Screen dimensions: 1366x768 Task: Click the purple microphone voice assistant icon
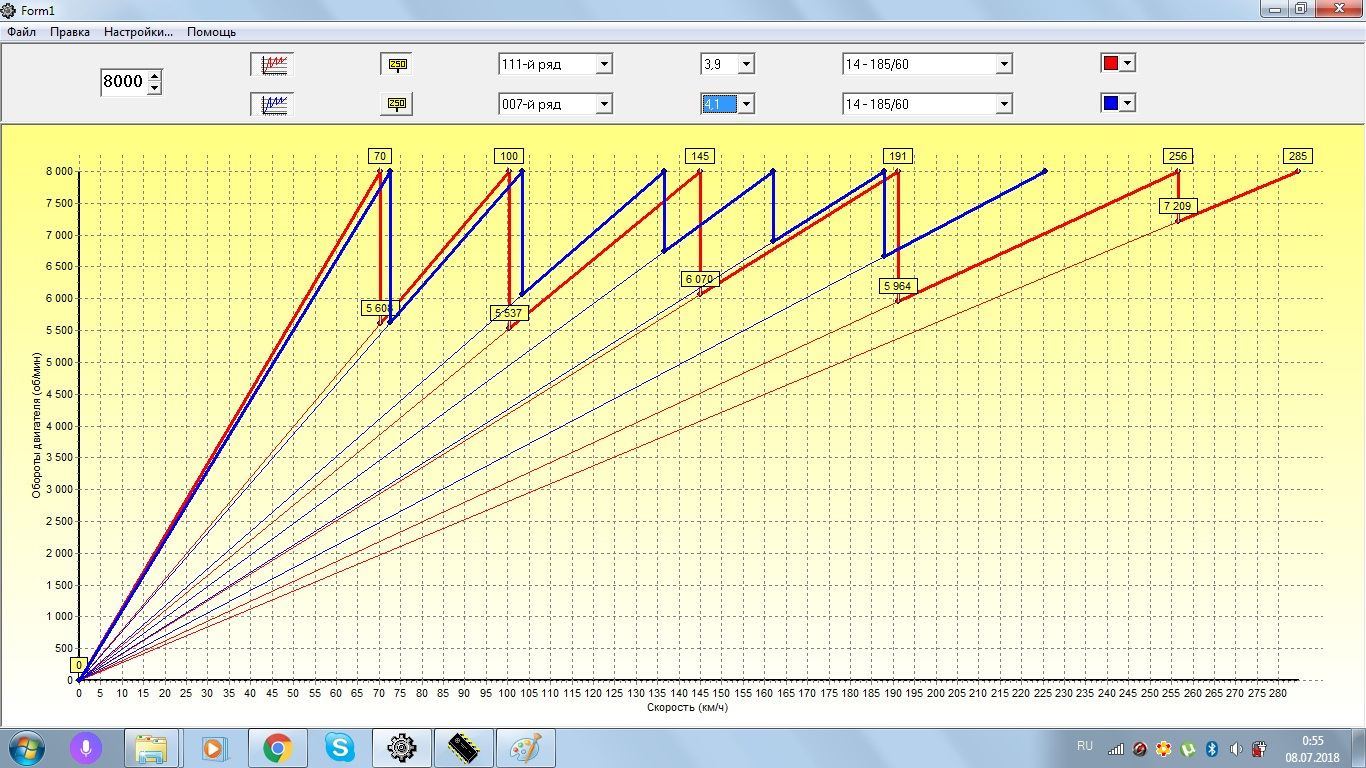[87, 748]
